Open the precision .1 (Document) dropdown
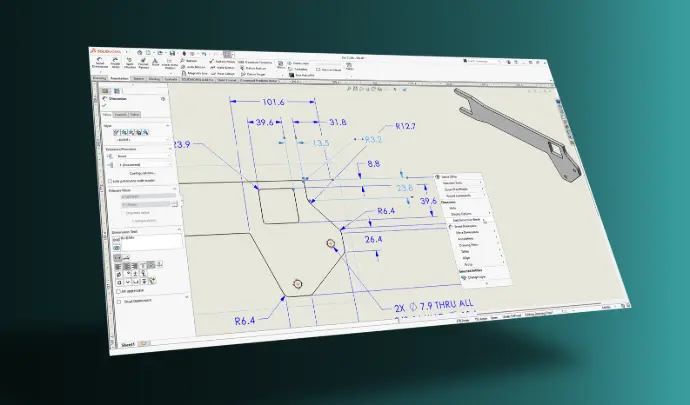 (x=144, y=165)
